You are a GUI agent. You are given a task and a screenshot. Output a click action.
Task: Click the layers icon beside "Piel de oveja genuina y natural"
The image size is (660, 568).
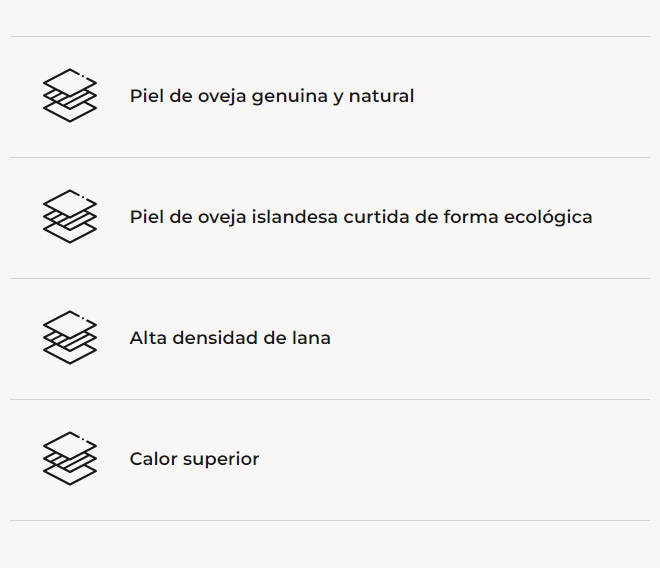coord(70,96)
